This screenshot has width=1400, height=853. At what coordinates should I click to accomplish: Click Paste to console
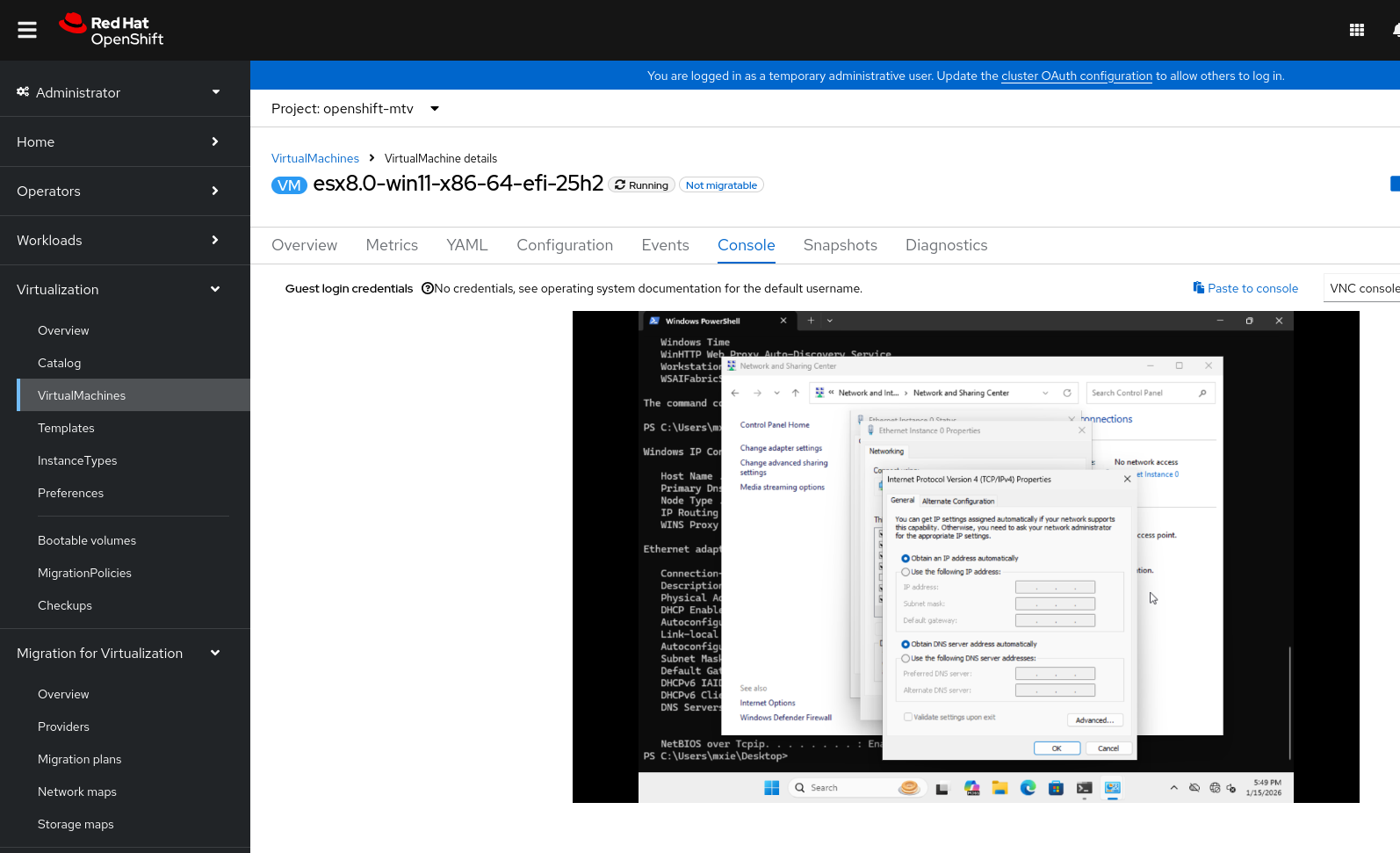(x=1245, y=288)
